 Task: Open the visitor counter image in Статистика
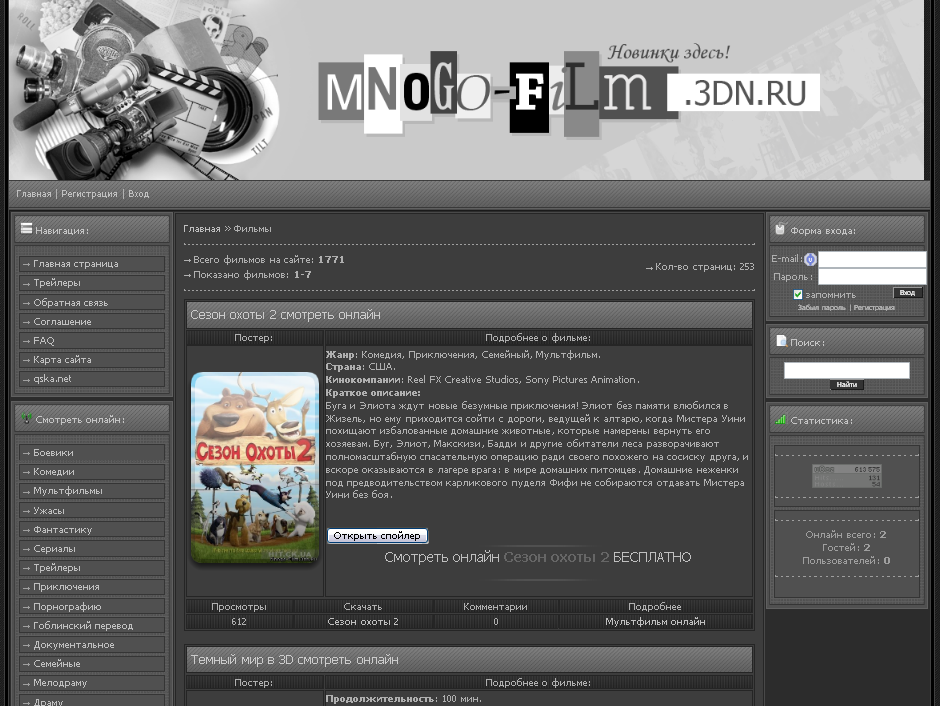coord(846,476)
